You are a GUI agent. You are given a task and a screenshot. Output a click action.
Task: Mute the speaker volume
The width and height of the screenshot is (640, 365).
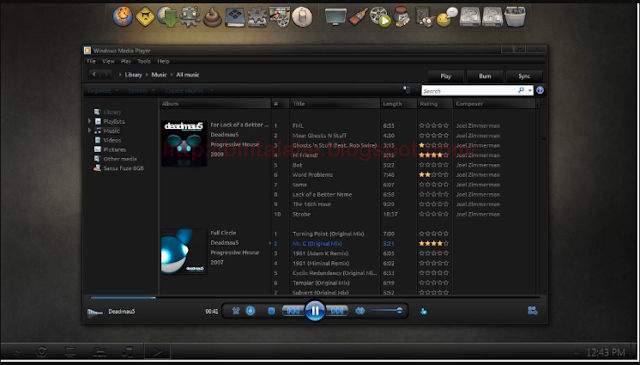point(360,311)
